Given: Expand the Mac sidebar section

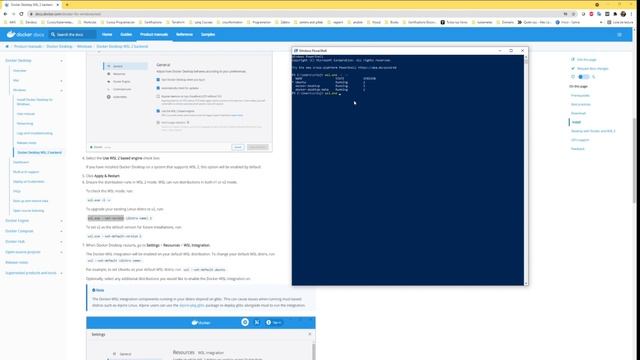Looking at the screenshot, I should [62, 81].
